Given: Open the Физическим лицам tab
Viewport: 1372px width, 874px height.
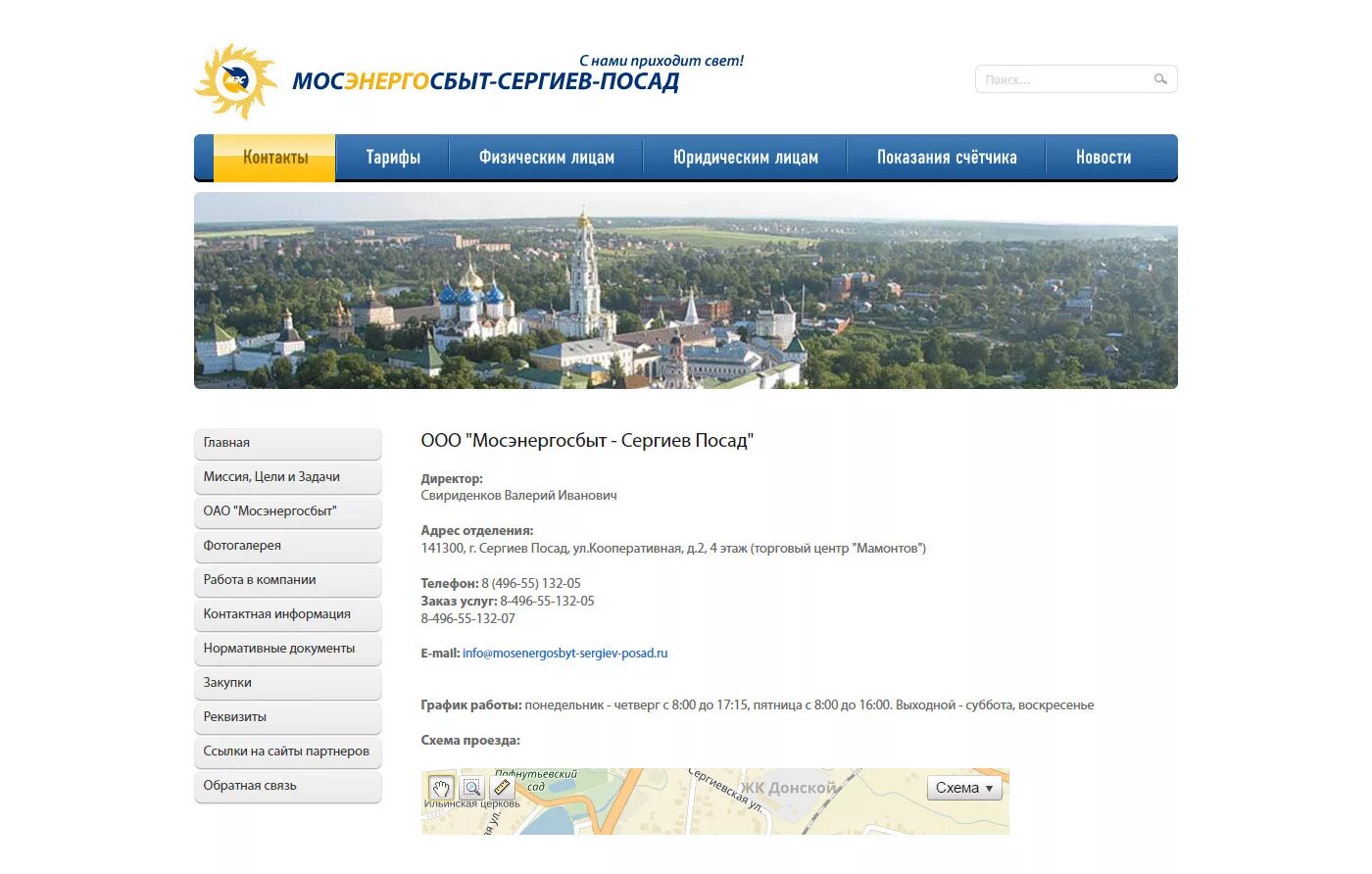Looking at the screenshot, I should 547,158.
